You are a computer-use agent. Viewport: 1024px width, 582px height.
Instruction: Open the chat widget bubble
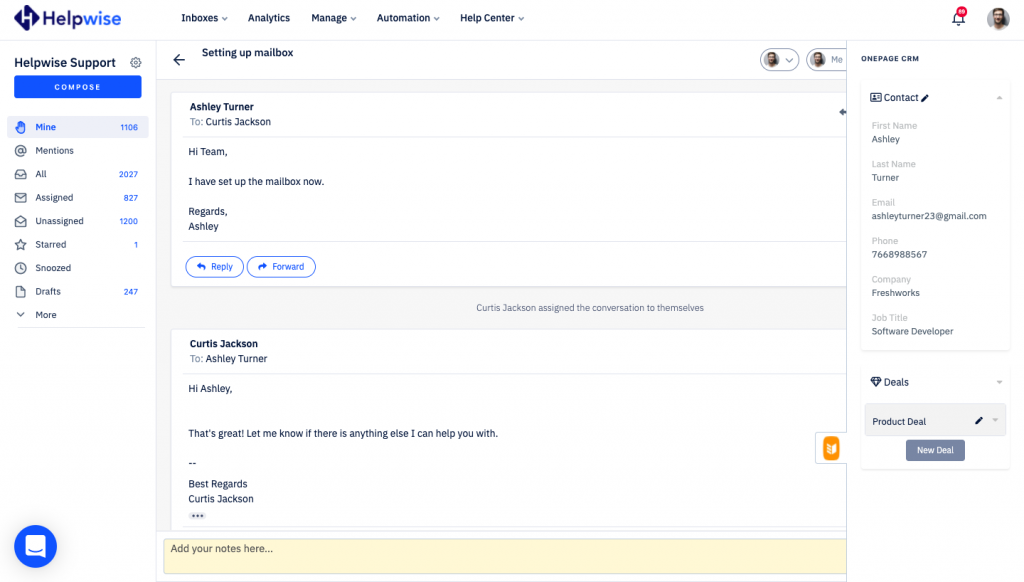pyautogui.click(x=35, y=546)
